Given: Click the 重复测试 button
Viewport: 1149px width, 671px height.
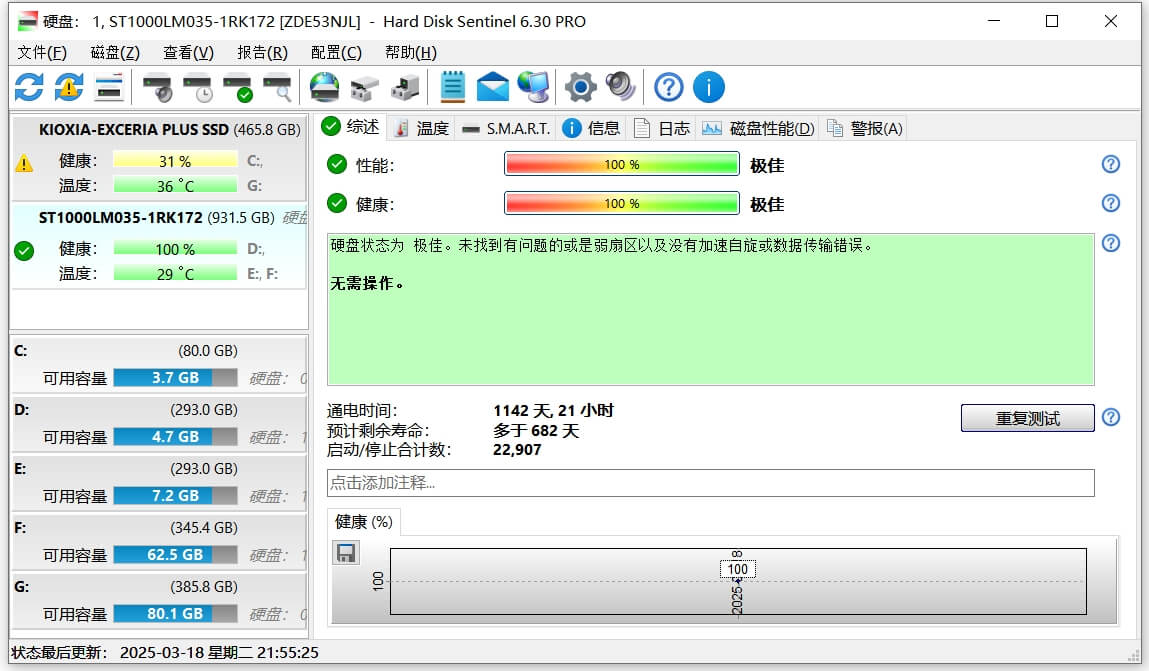Looking at the screenshot, I should [1027, 418].
